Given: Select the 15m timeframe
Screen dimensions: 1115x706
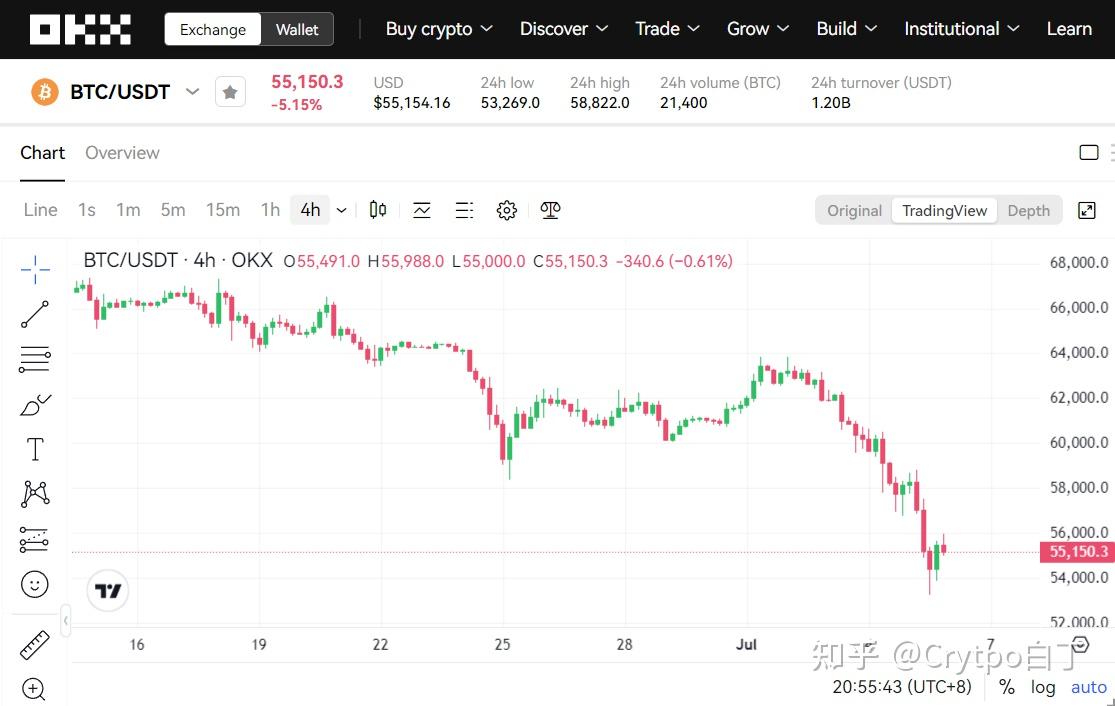Looking at the screenshot, I should 223,210.
